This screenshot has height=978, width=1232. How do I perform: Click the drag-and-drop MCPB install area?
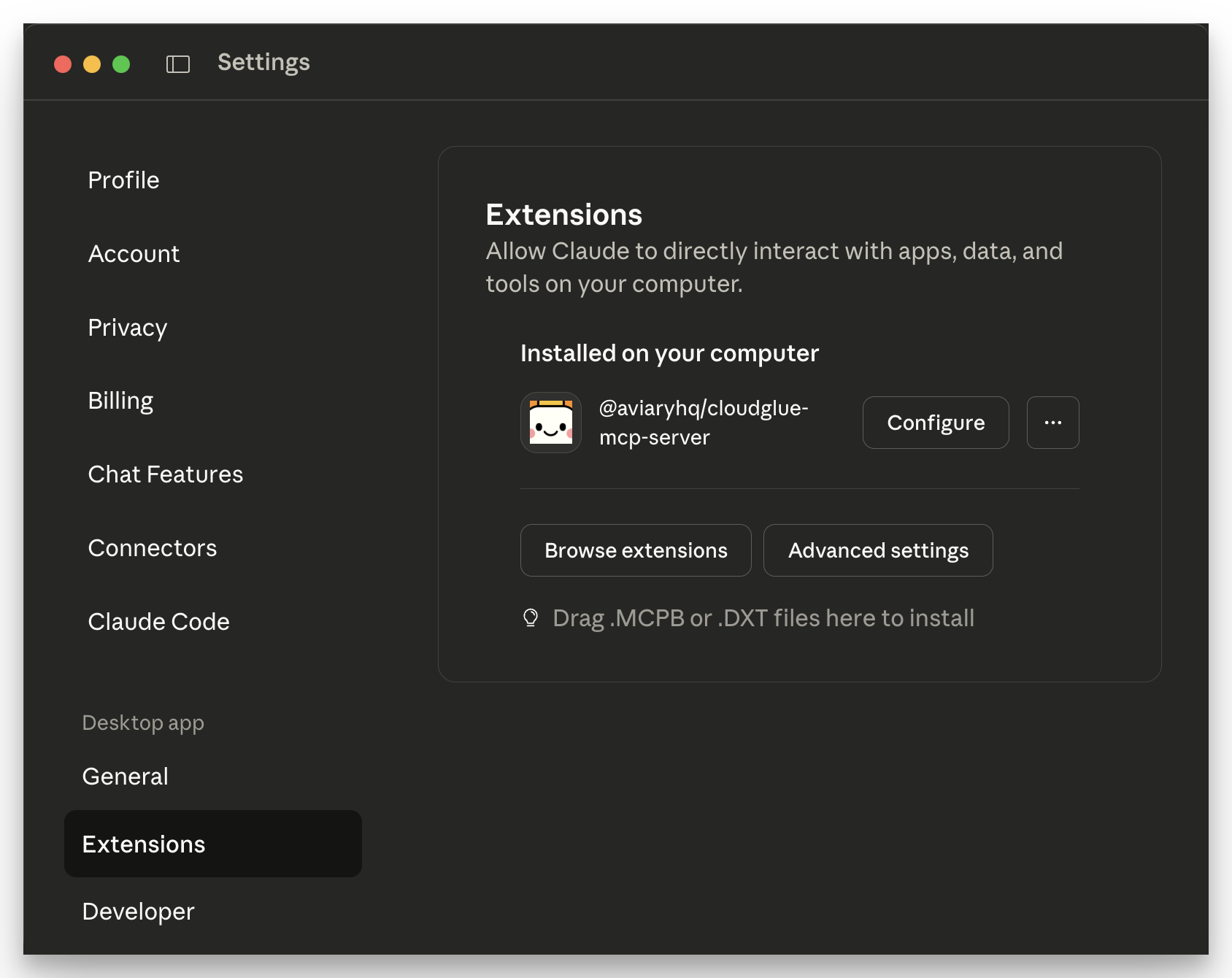tap(763, 617)
